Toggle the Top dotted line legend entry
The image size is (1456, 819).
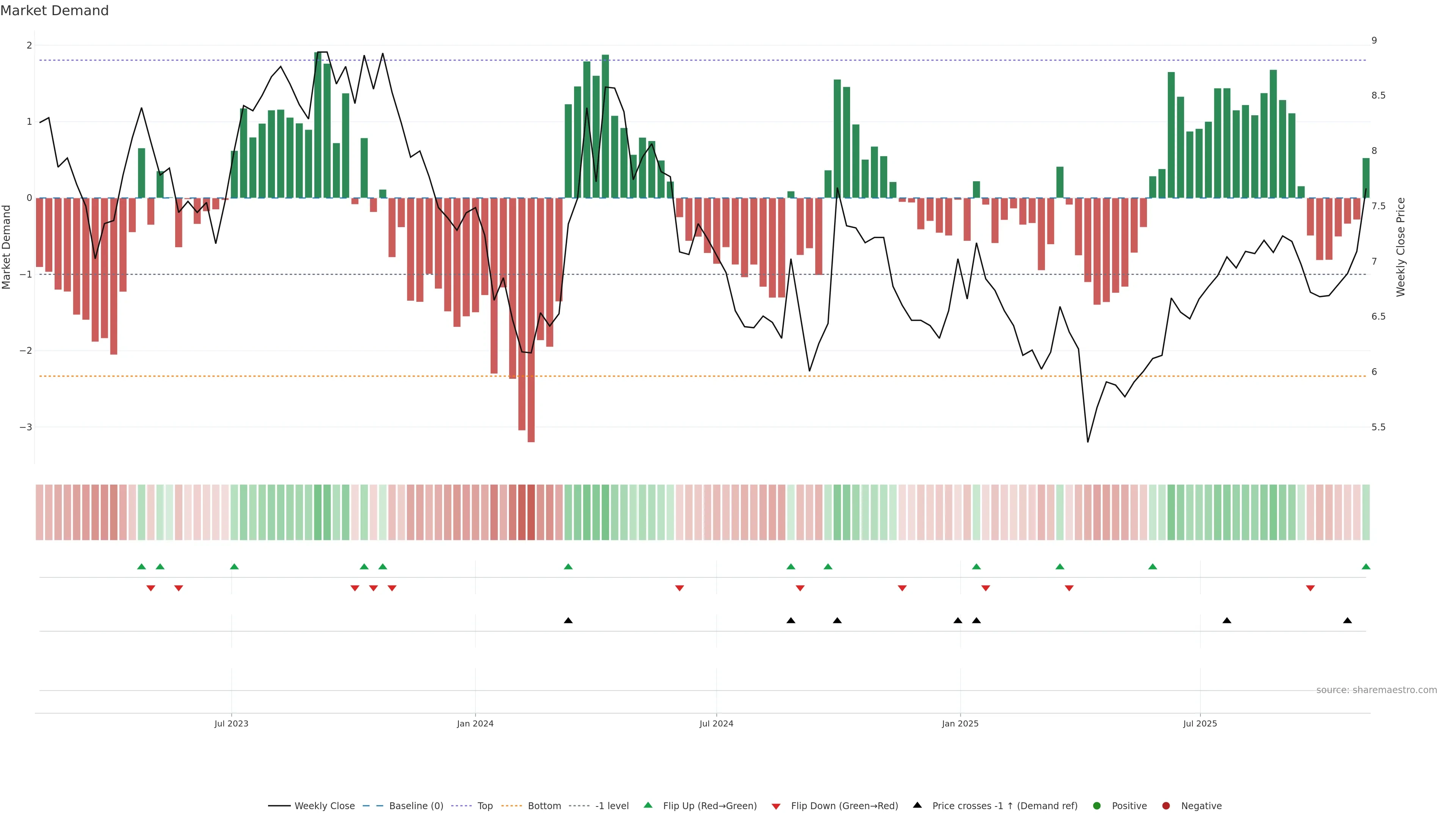coord(485,805)
